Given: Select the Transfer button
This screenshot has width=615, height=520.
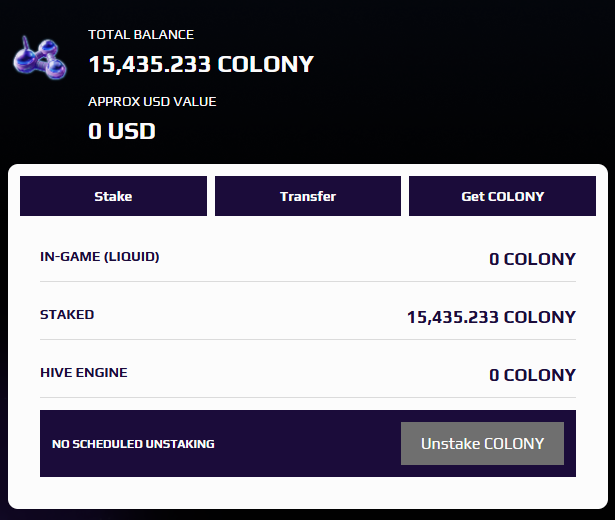Looking at the screenshot, I should point(308,196).
